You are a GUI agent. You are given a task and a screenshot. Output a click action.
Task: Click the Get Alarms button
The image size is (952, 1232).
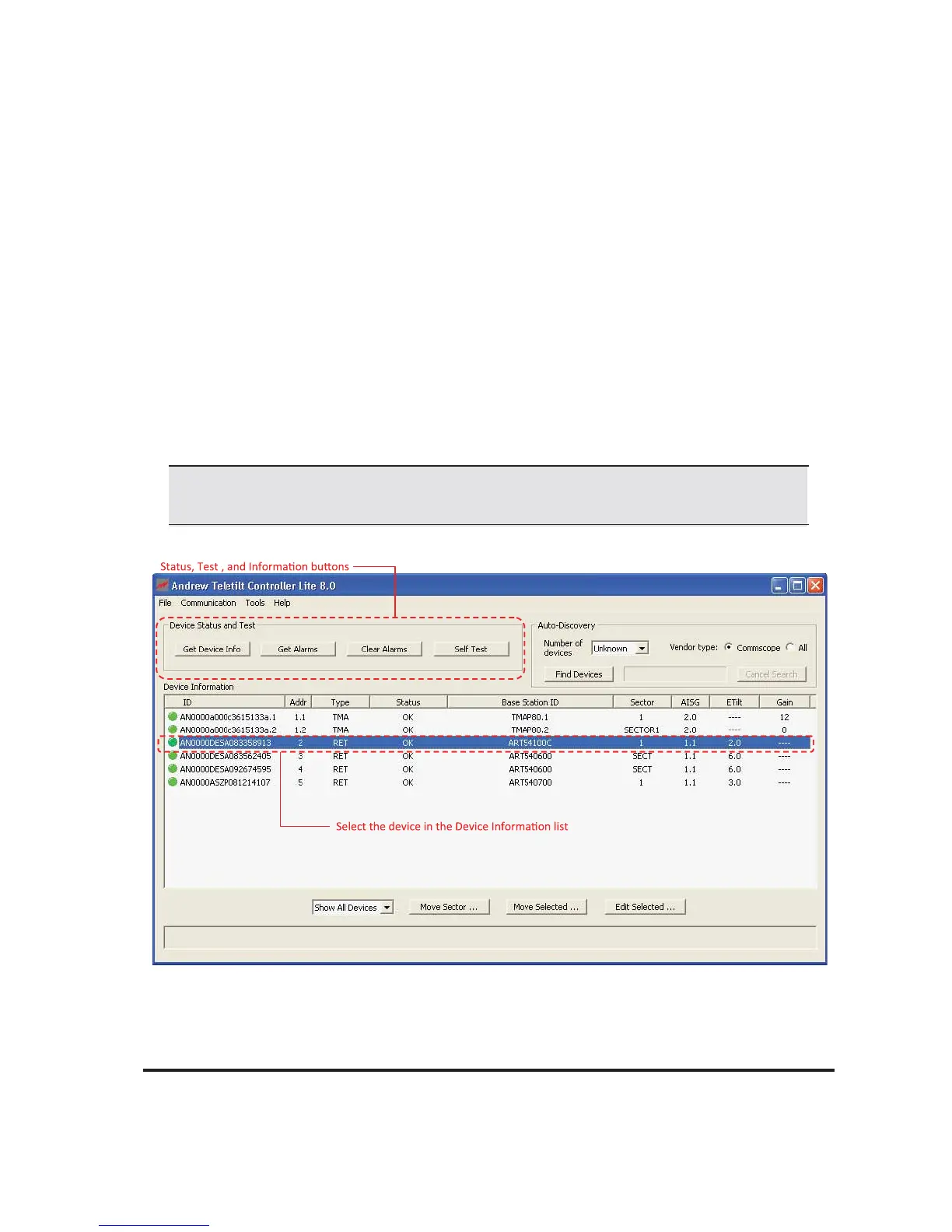coord(298,649)
